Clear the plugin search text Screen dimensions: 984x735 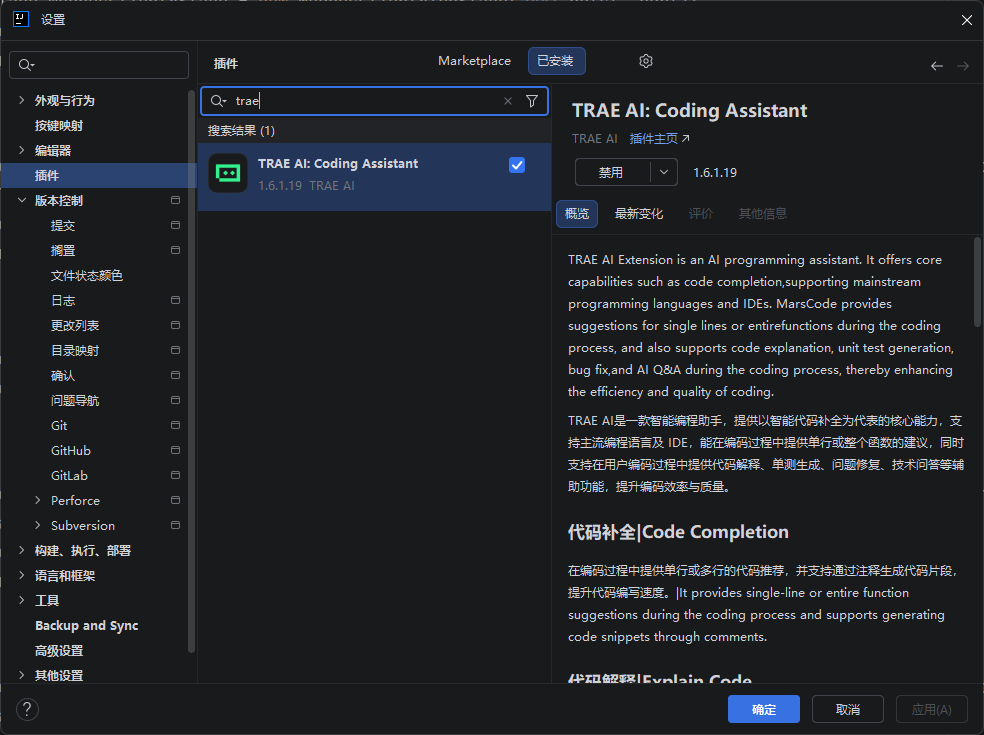click(508, 101)
